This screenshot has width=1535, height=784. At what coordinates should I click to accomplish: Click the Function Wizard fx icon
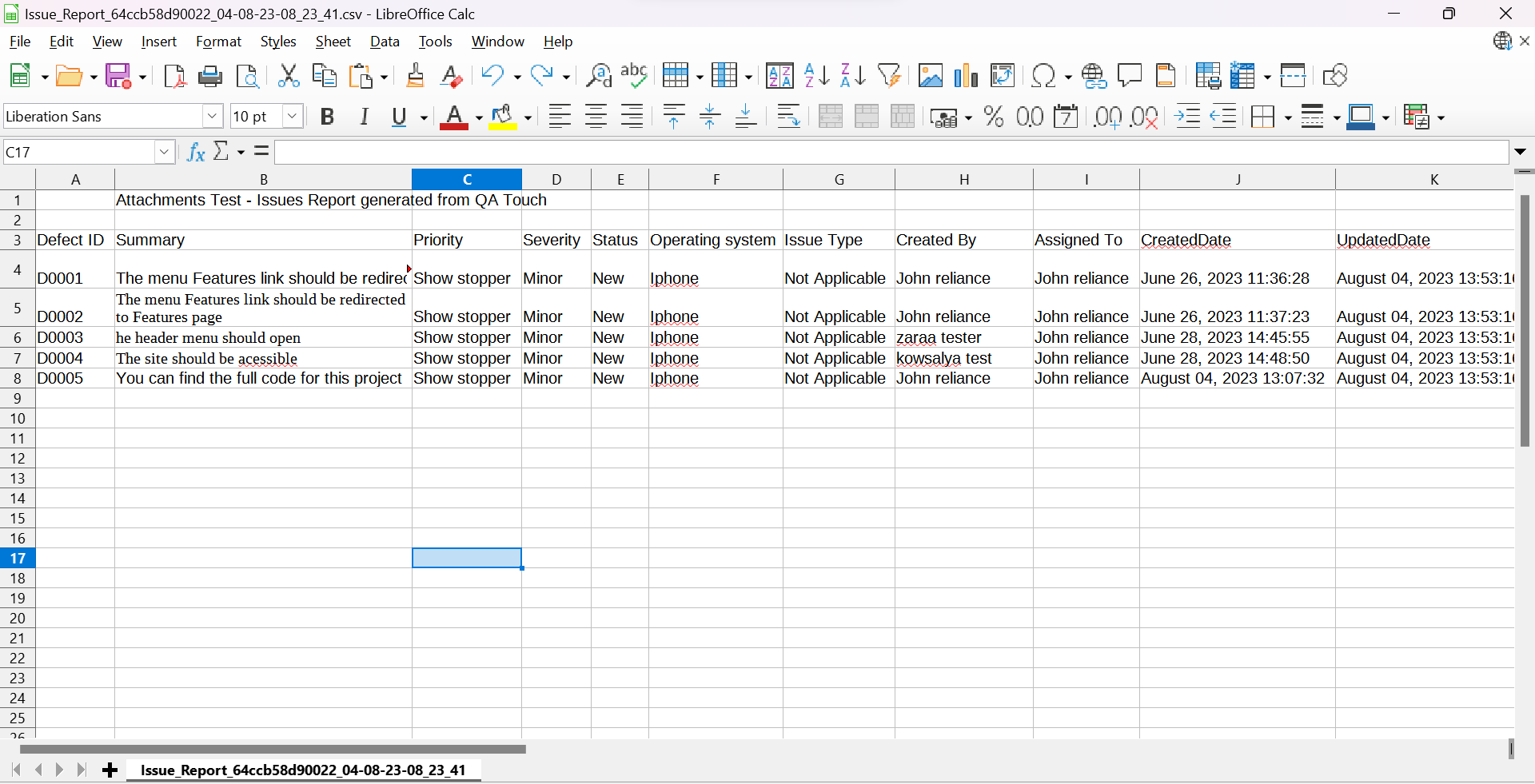[x=196, y=152]
